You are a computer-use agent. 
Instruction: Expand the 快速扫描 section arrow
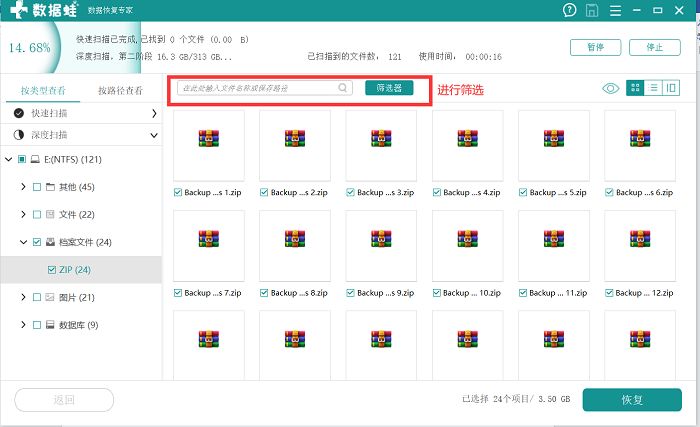pyautogui.click(x=154, y=113)
